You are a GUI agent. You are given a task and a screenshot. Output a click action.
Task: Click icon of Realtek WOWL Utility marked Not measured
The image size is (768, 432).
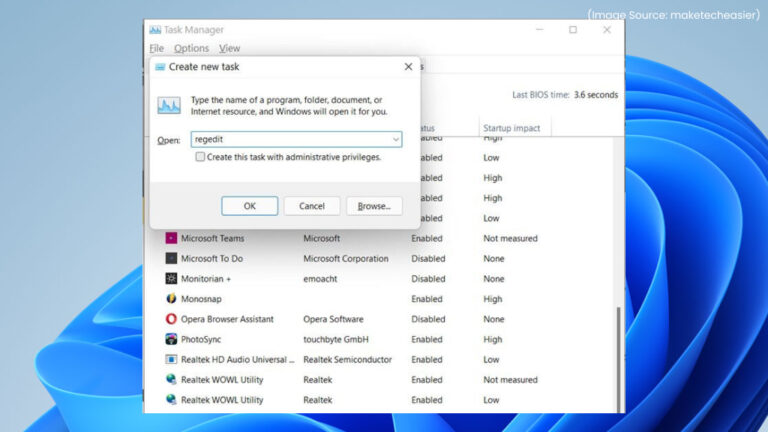[x=171, y=379]
